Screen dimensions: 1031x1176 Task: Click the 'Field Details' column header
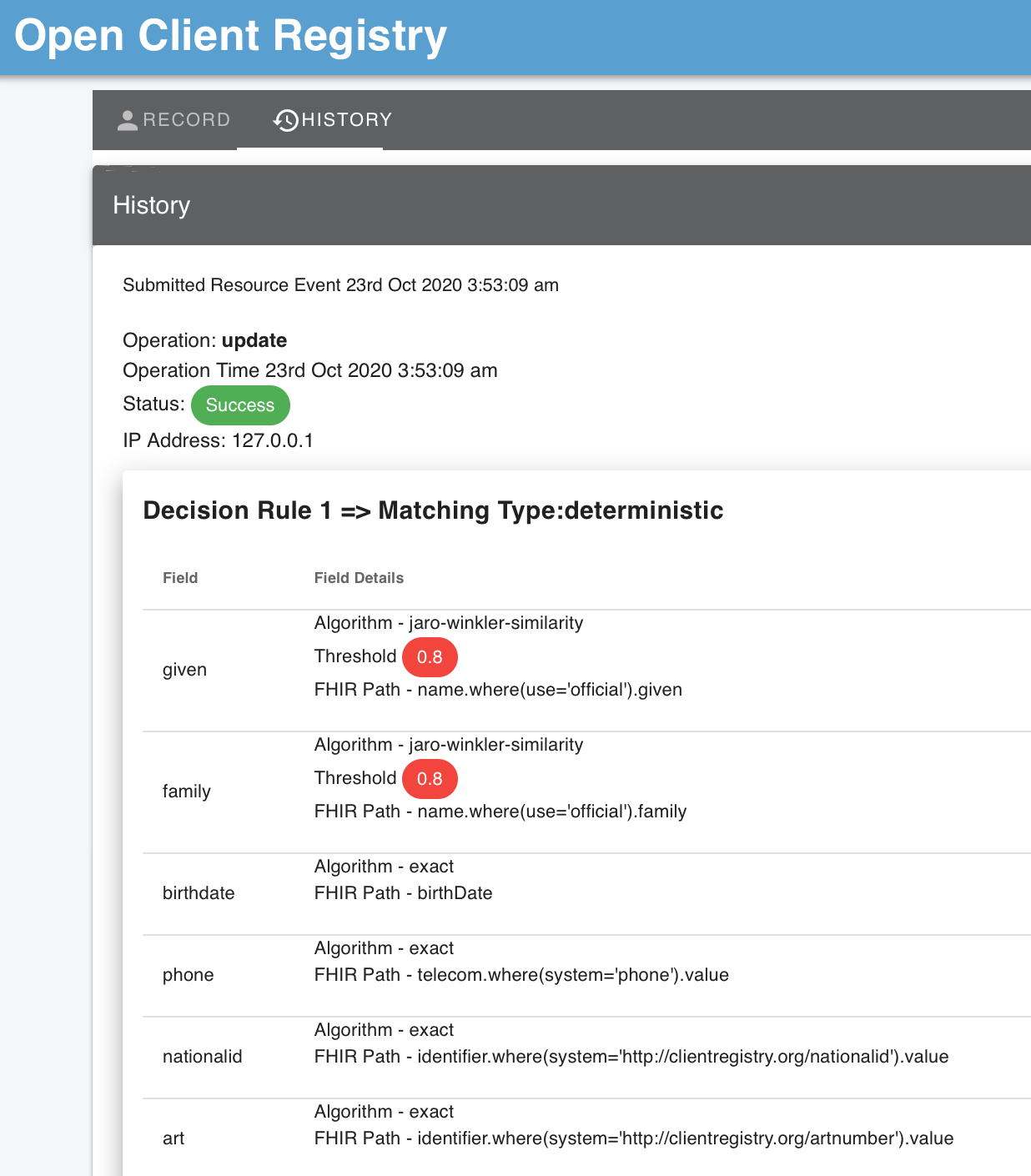pyautogui.click(x=359, y=578)
